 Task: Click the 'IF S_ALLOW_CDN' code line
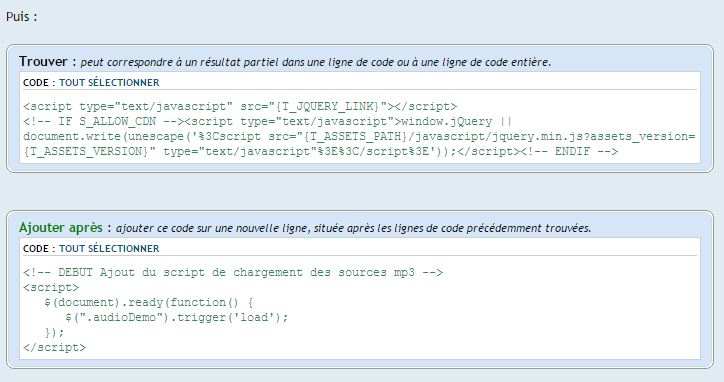(x=268, y=121)
